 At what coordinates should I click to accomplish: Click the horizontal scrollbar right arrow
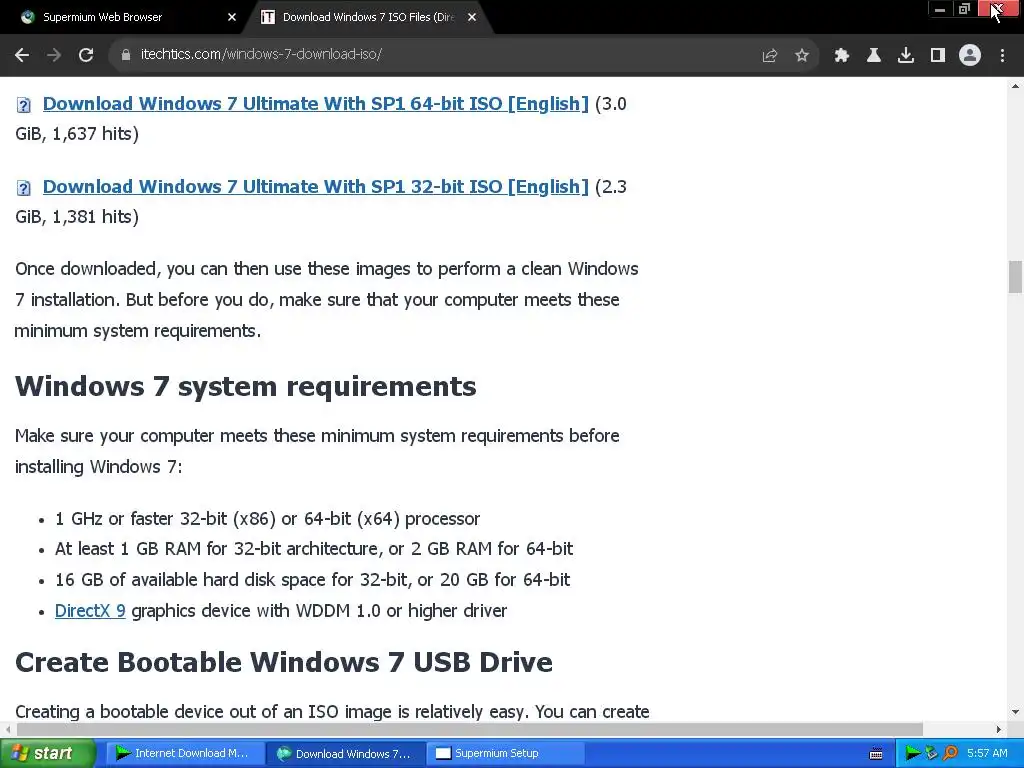pos(999,729)
